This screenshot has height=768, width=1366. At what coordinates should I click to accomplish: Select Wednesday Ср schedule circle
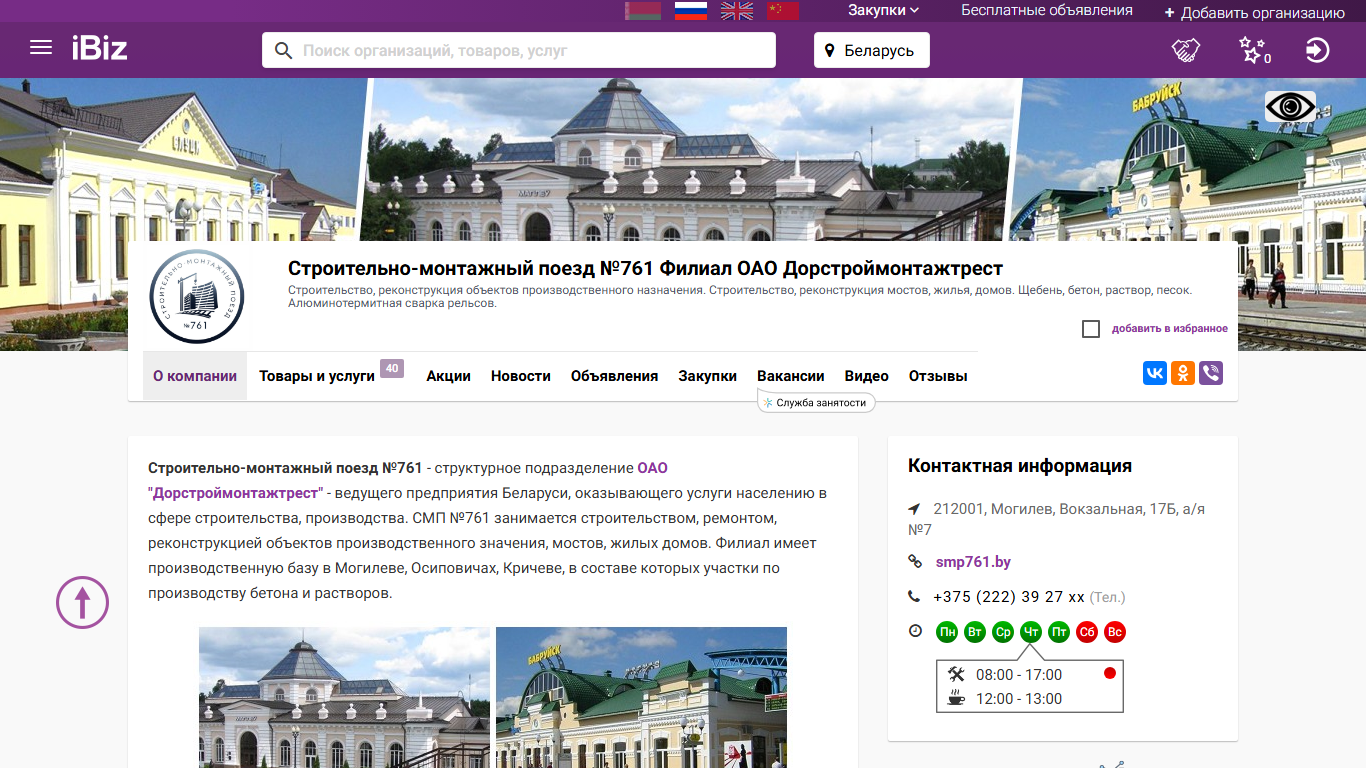tap(1003, 632)
